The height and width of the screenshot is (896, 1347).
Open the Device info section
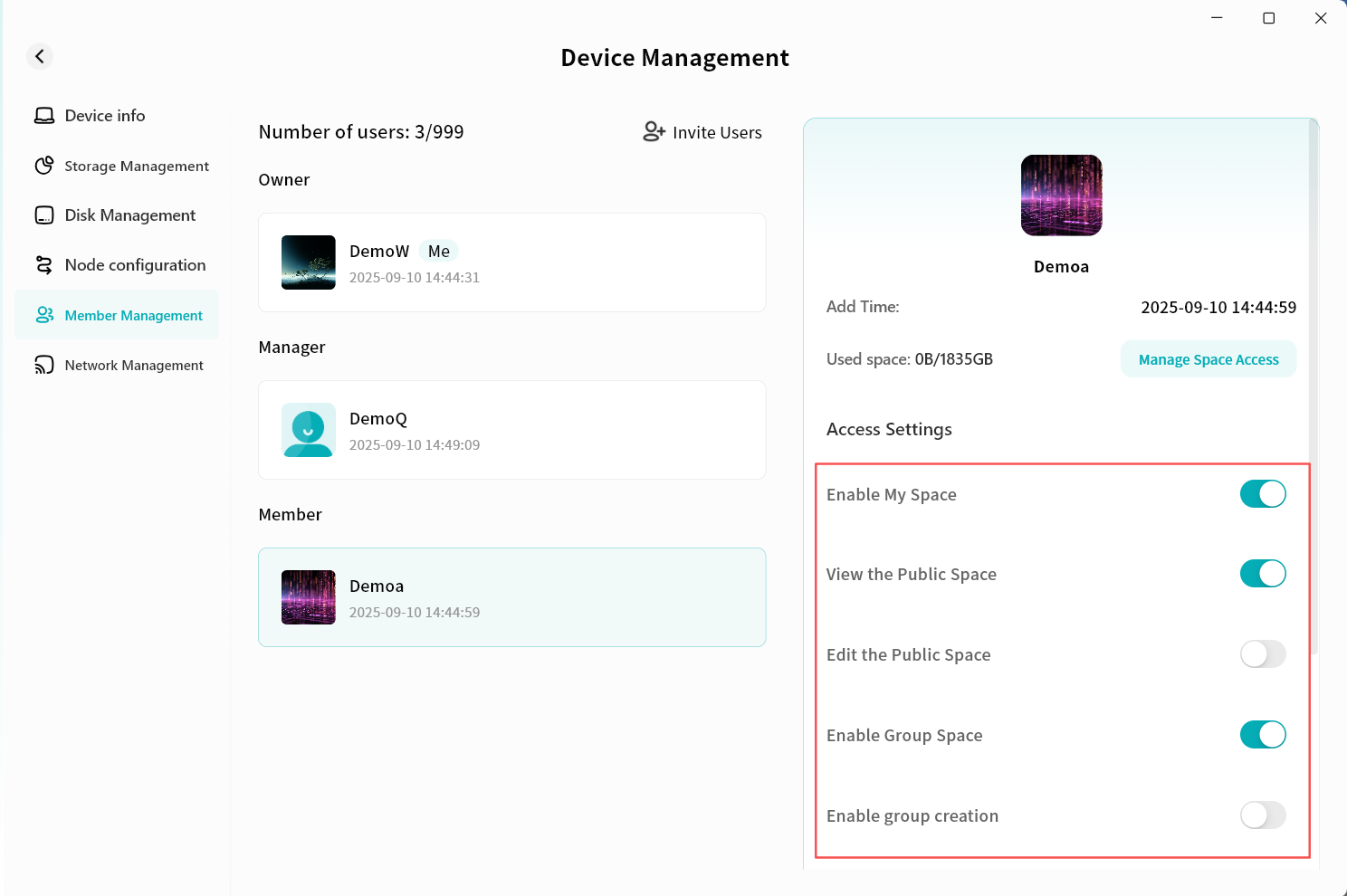[104, 116]
